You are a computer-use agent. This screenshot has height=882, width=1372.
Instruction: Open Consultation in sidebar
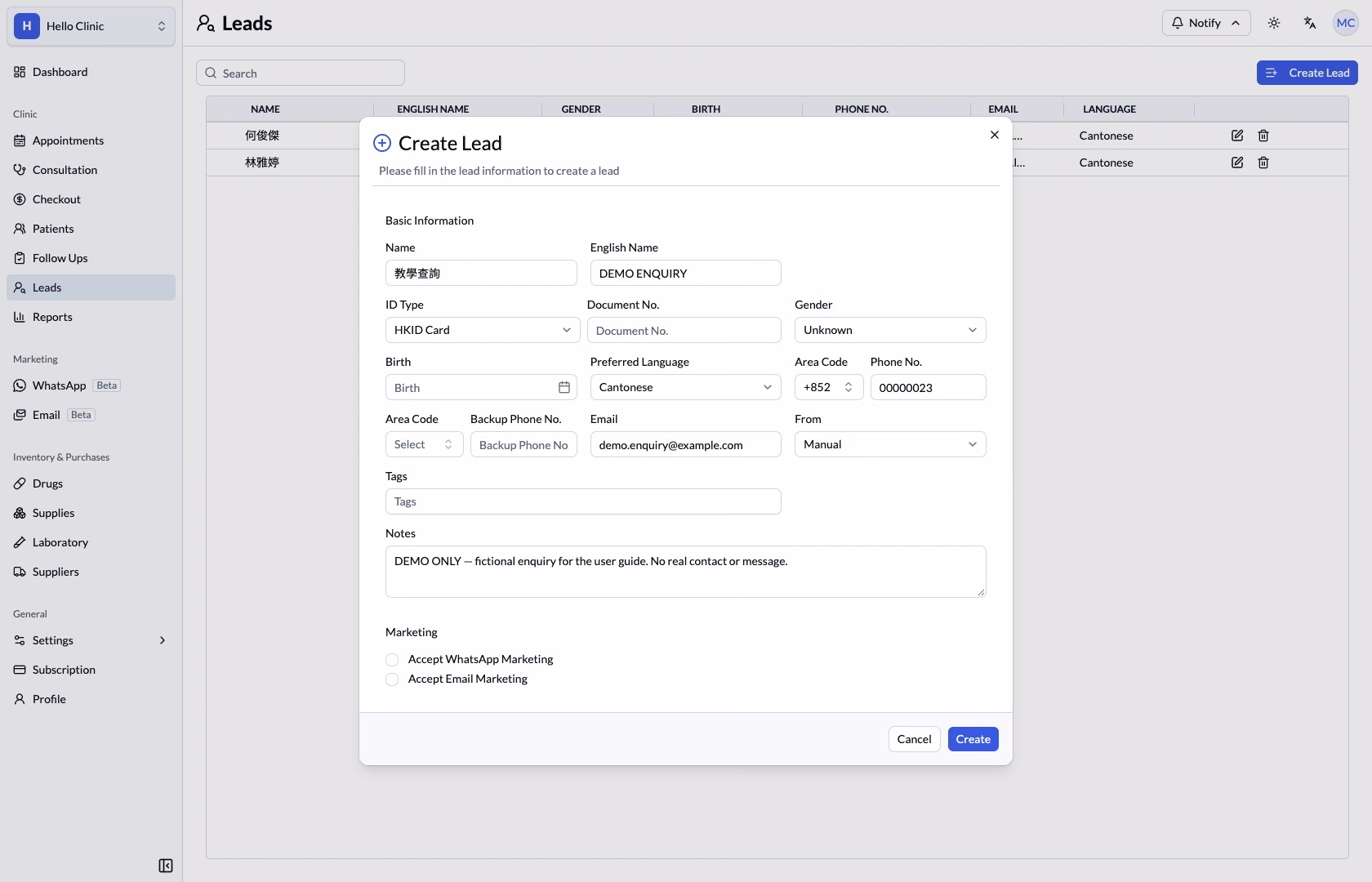coord(91,170)
